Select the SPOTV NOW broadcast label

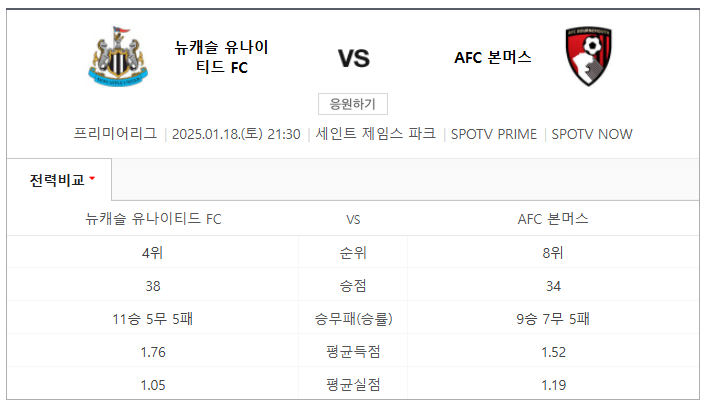(592, 134)
